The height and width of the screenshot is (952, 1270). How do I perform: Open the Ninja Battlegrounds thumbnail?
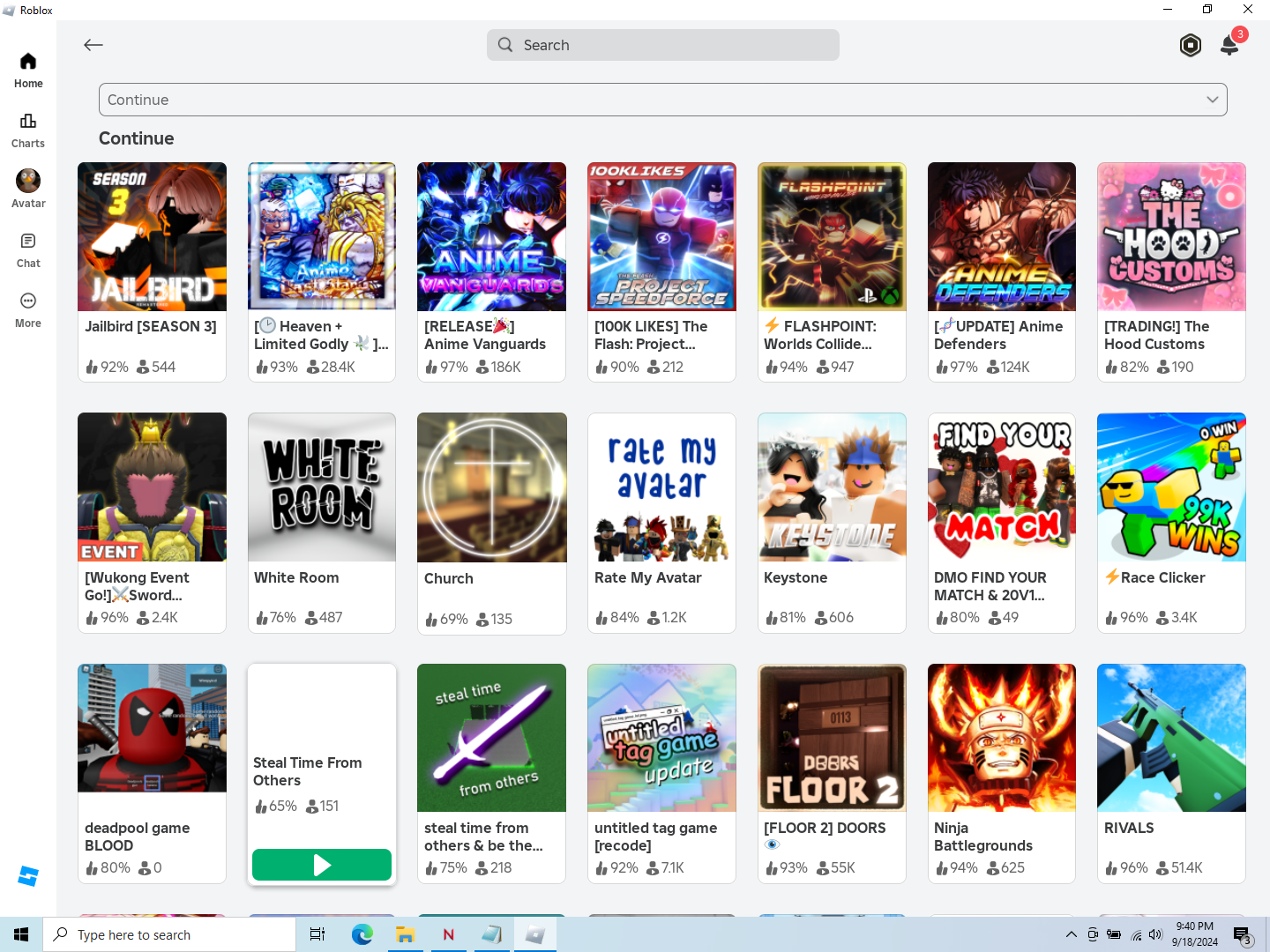coord(1002,738)
